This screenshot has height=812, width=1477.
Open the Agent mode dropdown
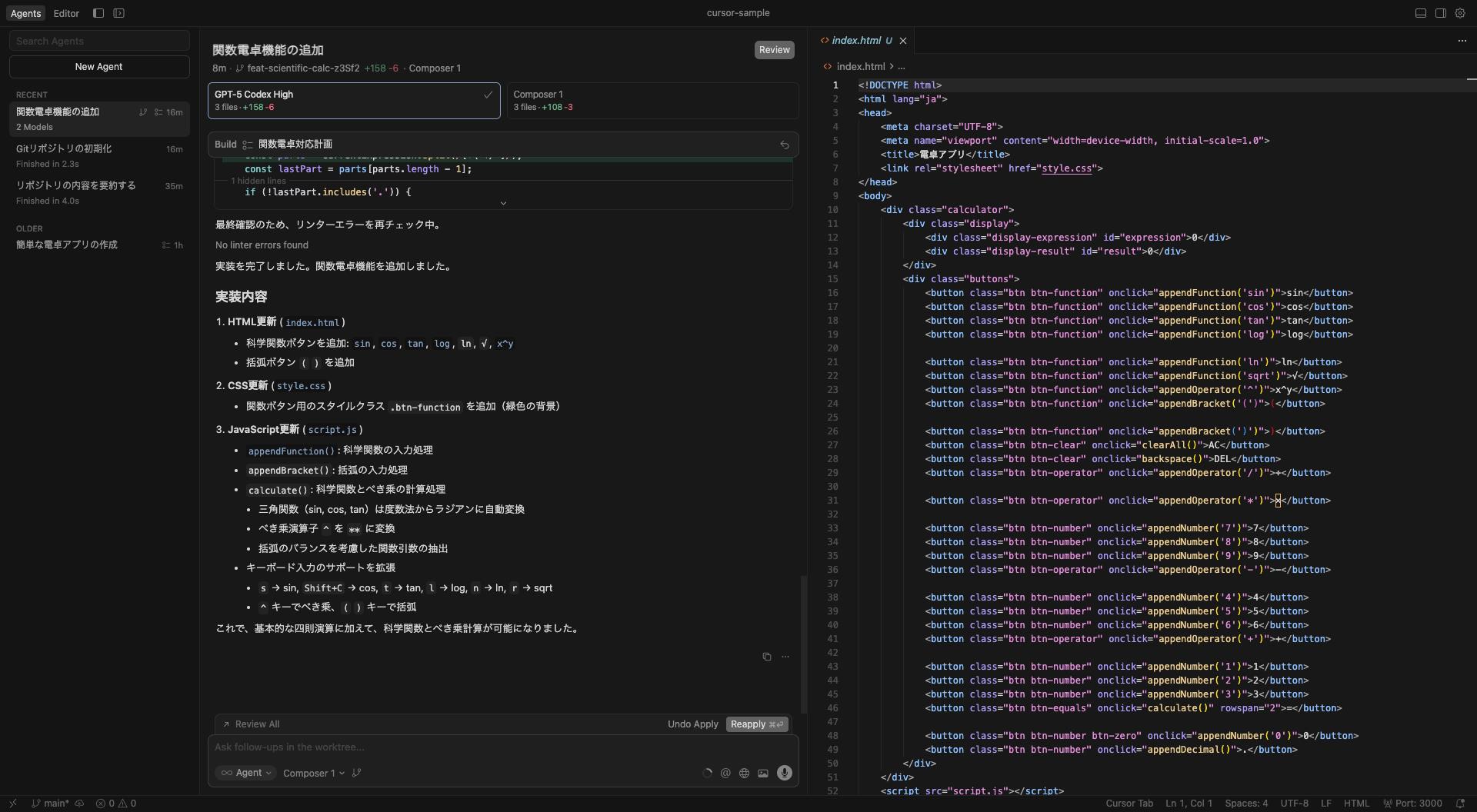pos(246,773)
